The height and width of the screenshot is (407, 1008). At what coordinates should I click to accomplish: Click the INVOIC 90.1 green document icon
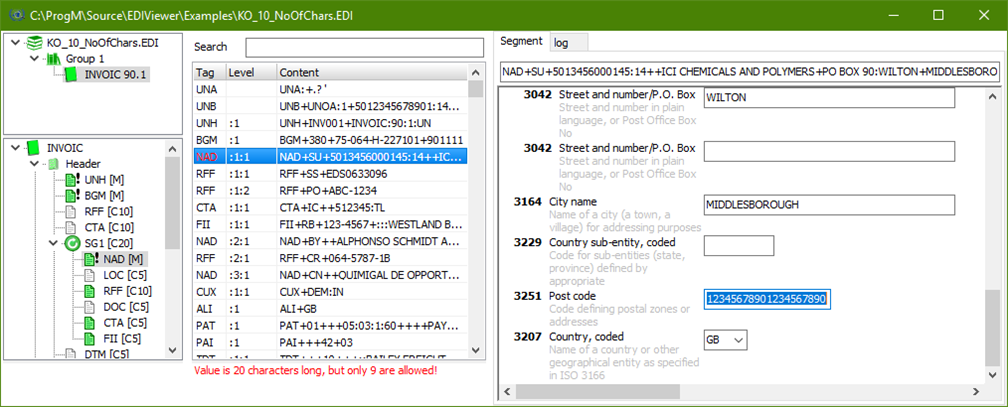71,75
